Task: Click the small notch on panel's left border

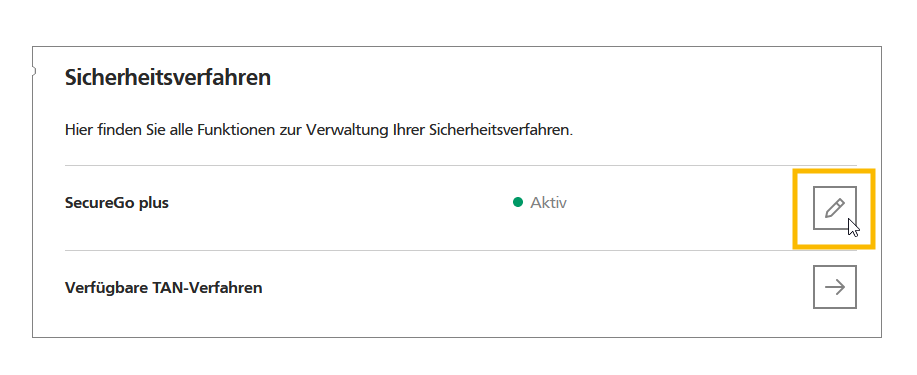Action: (34, 71)
